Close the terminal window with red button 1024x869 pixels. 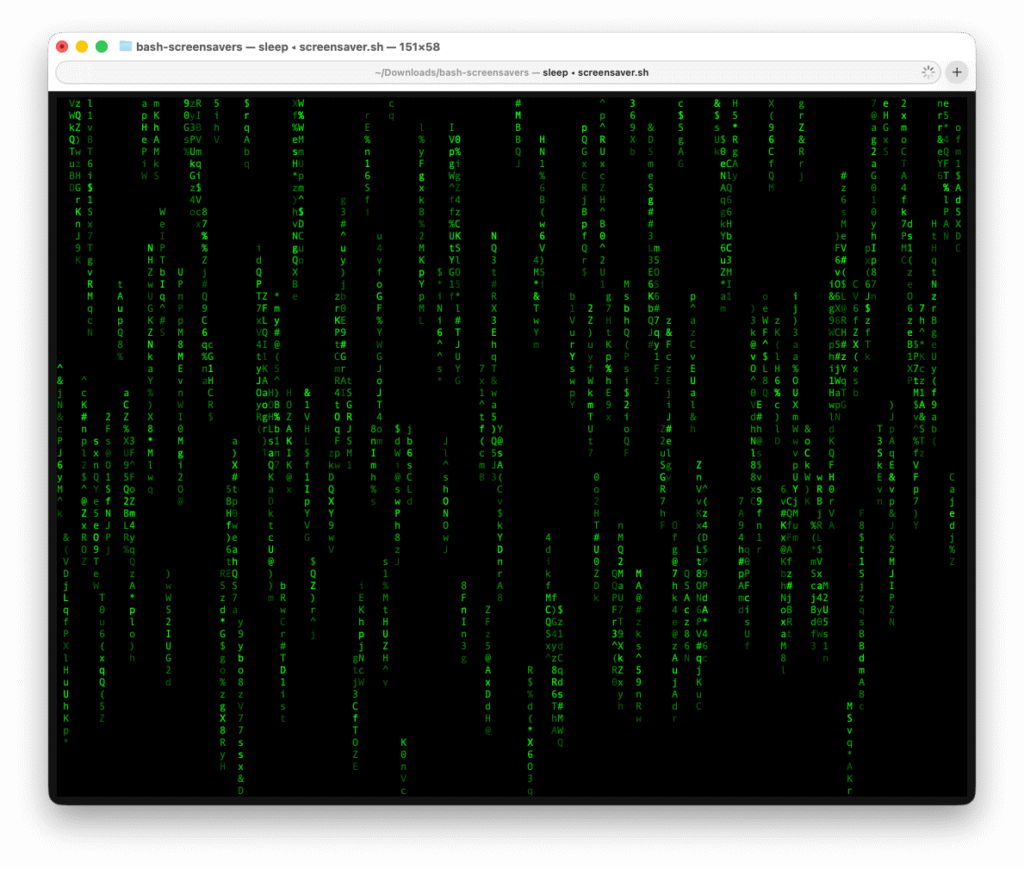coord(62,46)
